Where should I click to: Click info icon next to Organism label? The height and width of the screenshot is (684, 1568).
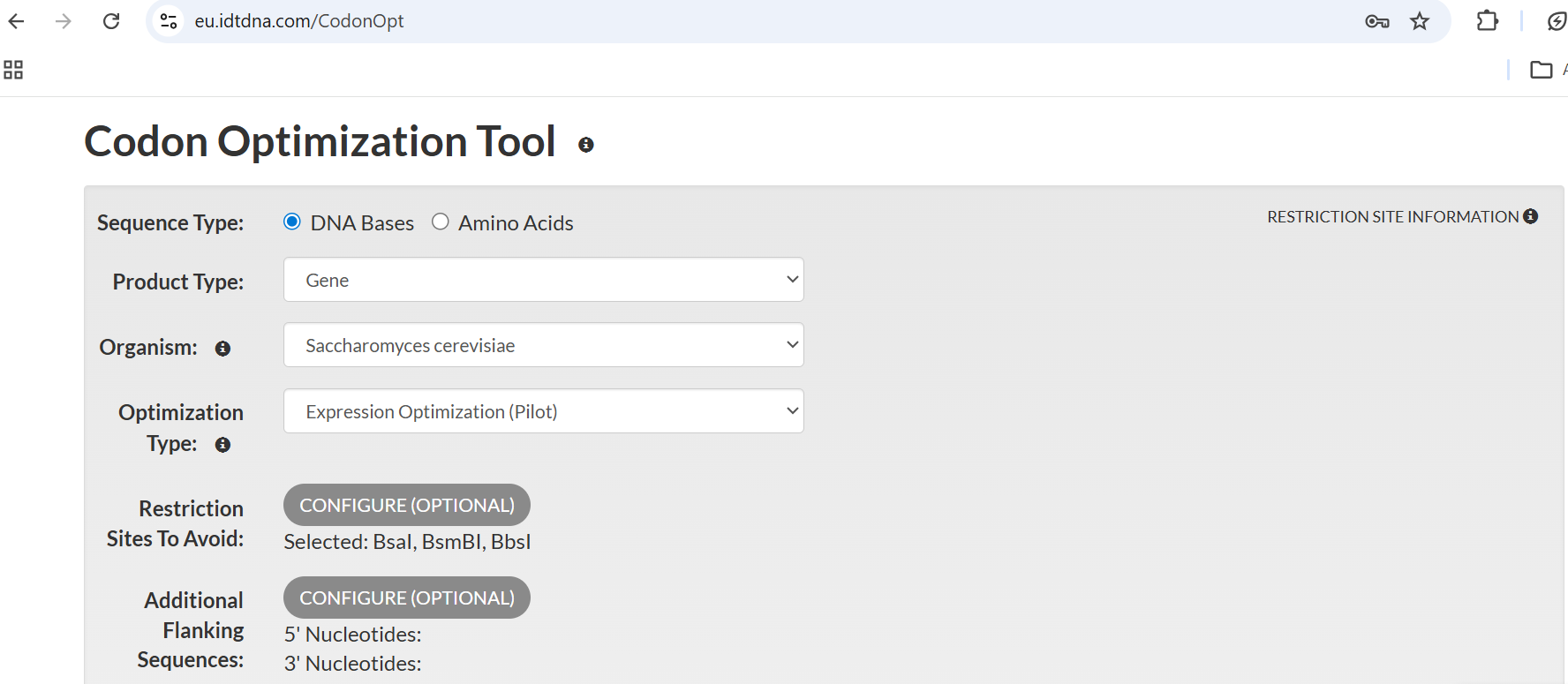222,349
